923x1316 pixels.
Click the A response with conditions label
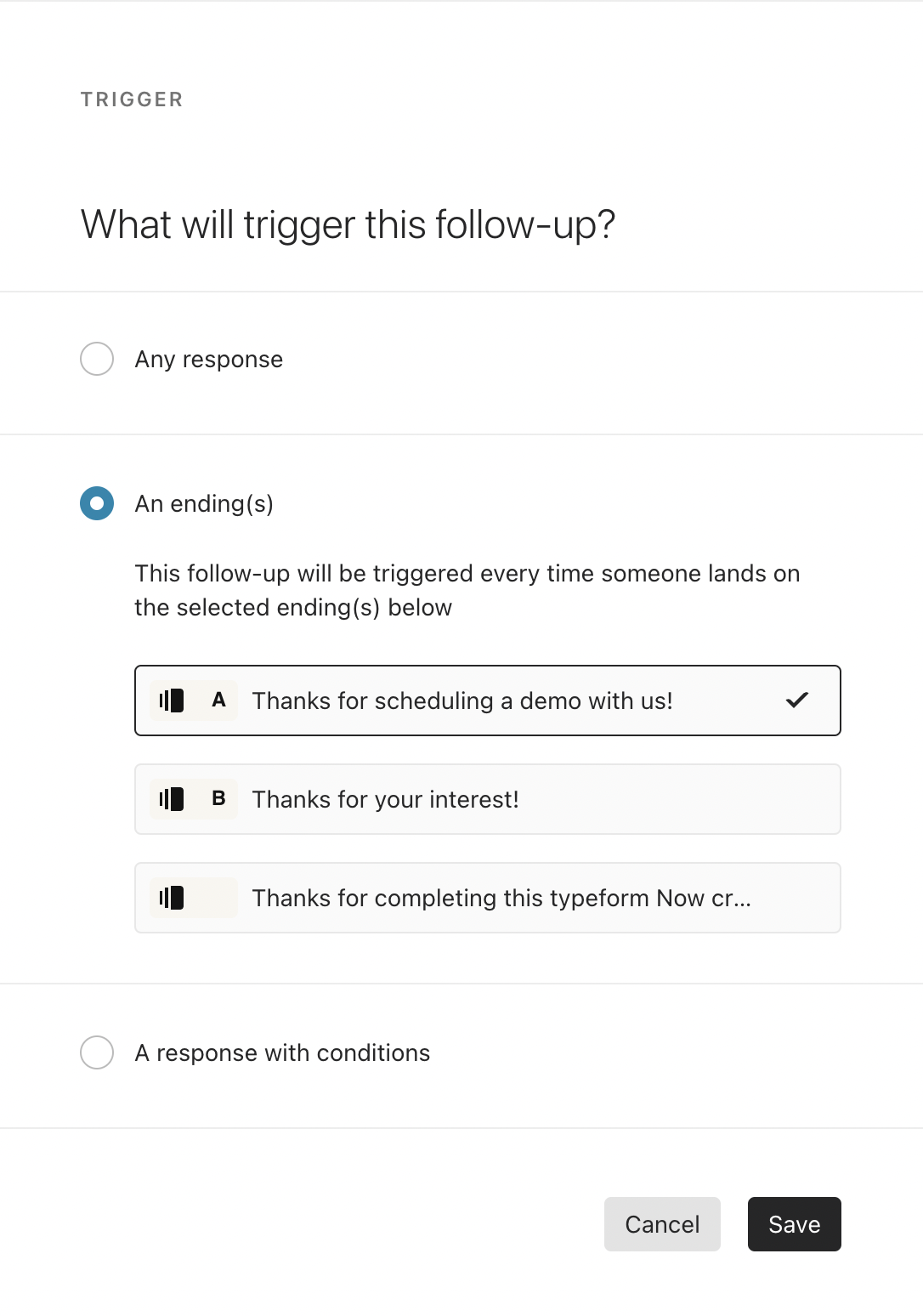tap(283, 1053)
